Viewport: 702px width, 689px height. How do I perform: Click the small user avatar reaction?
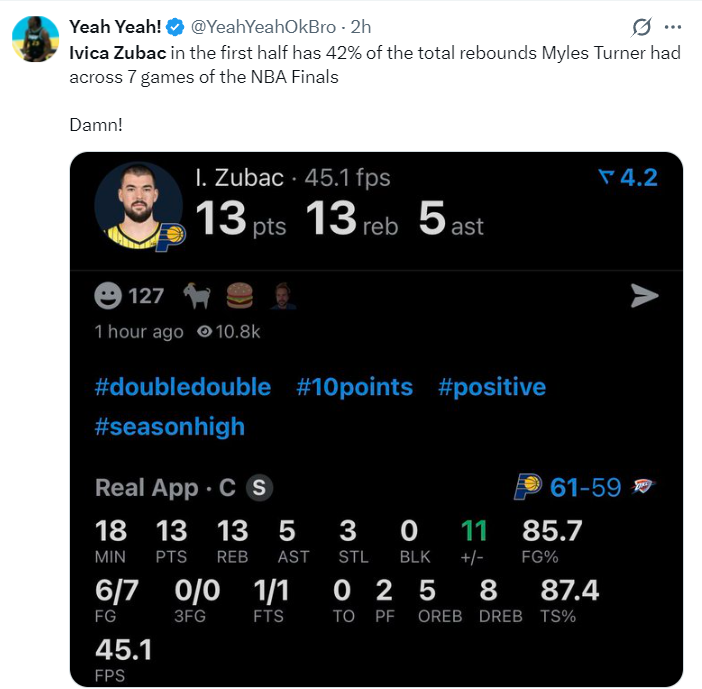pyautogui.click(x=283, y=295)
